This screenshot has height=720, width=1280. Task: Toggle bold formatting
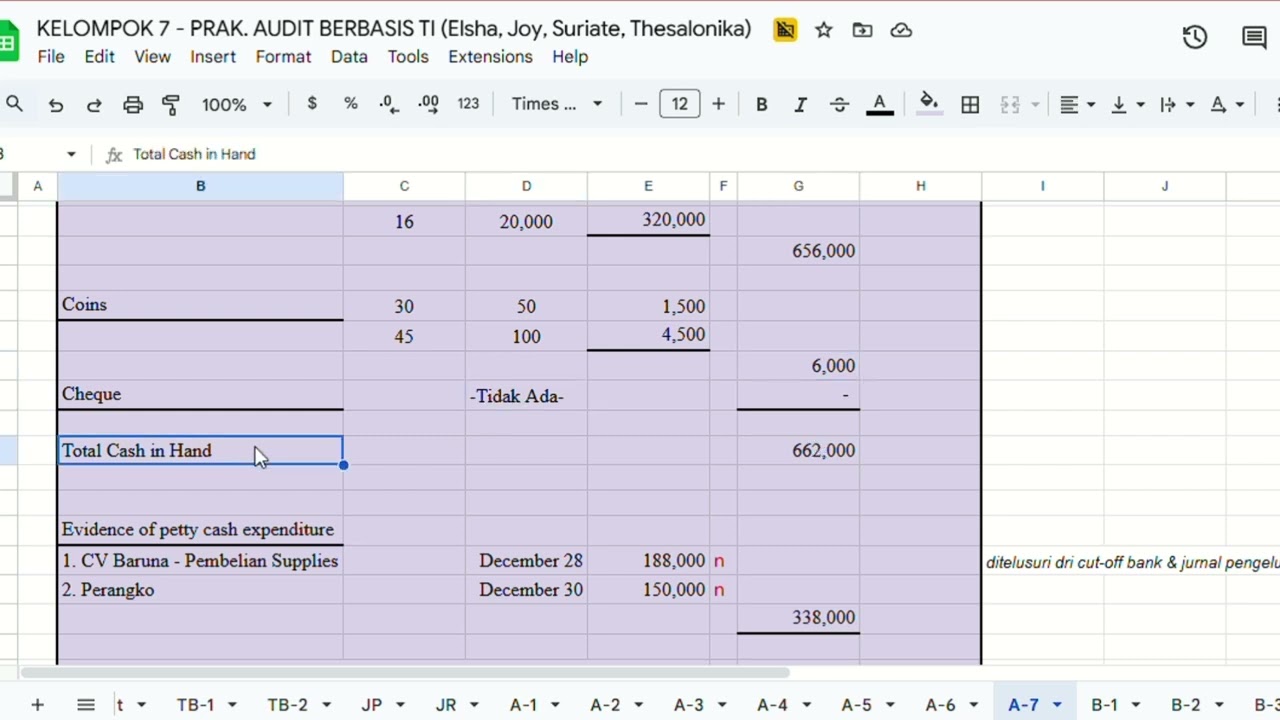pos(761,104)
